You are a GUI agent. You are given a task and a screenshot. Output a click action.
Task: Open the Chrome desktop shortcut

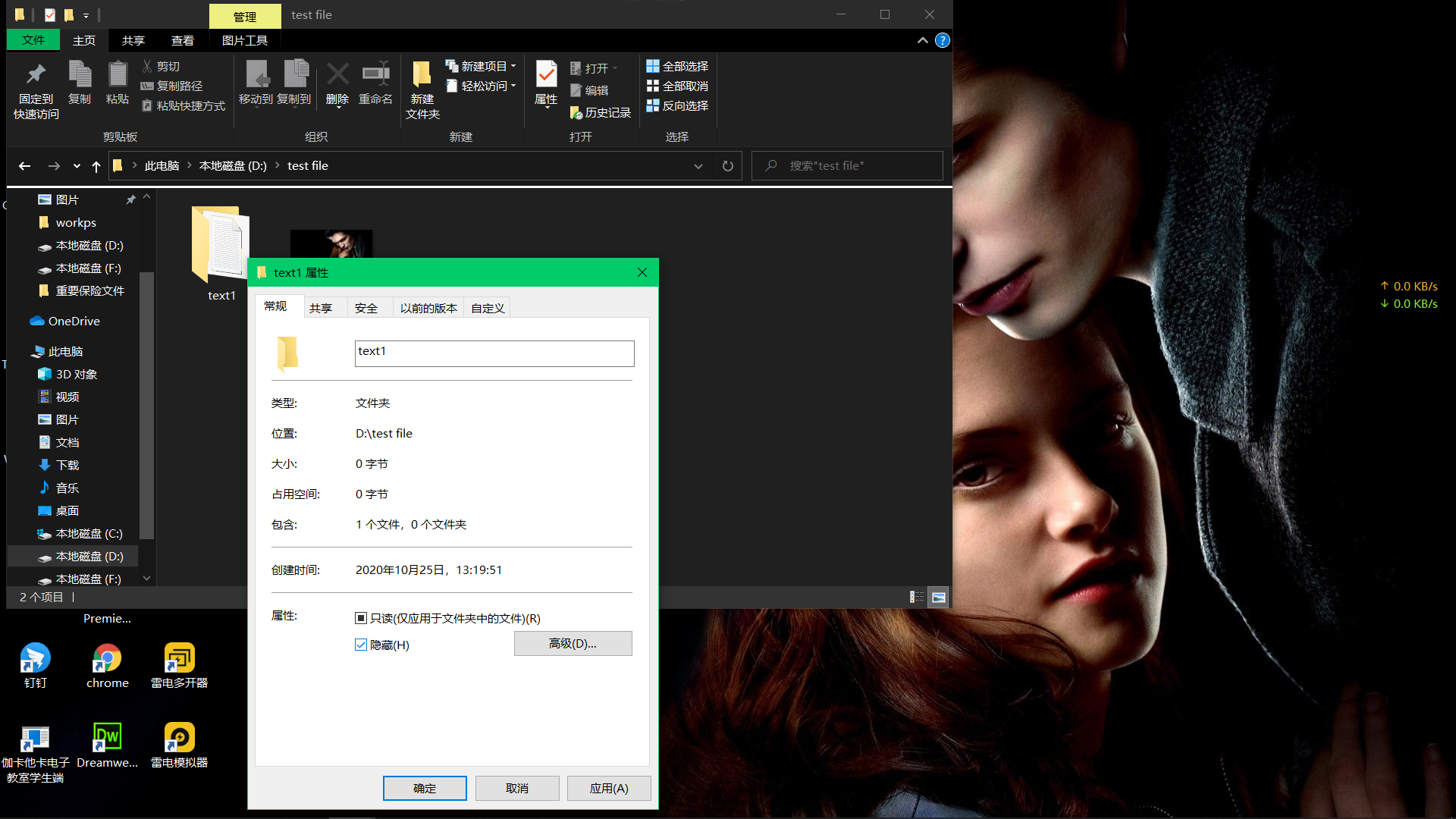(x=107, y=658)
